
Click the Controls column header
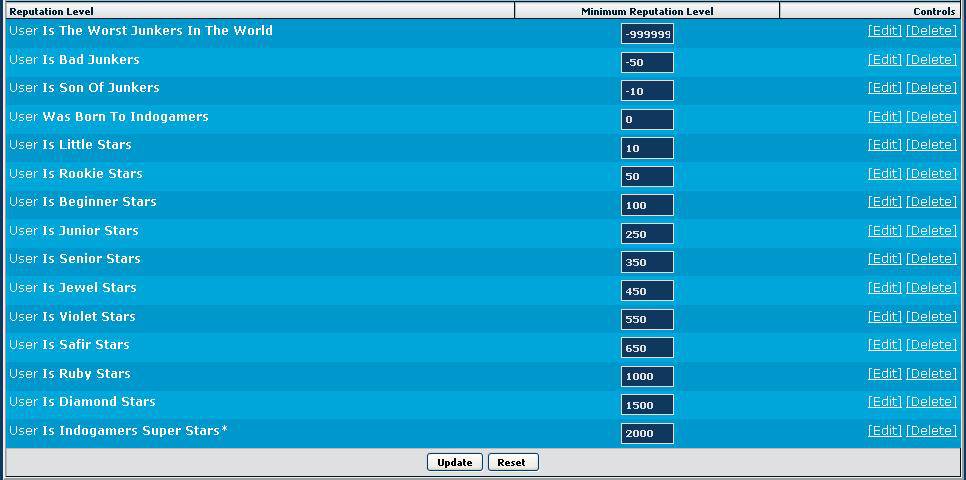click(869, 11)
